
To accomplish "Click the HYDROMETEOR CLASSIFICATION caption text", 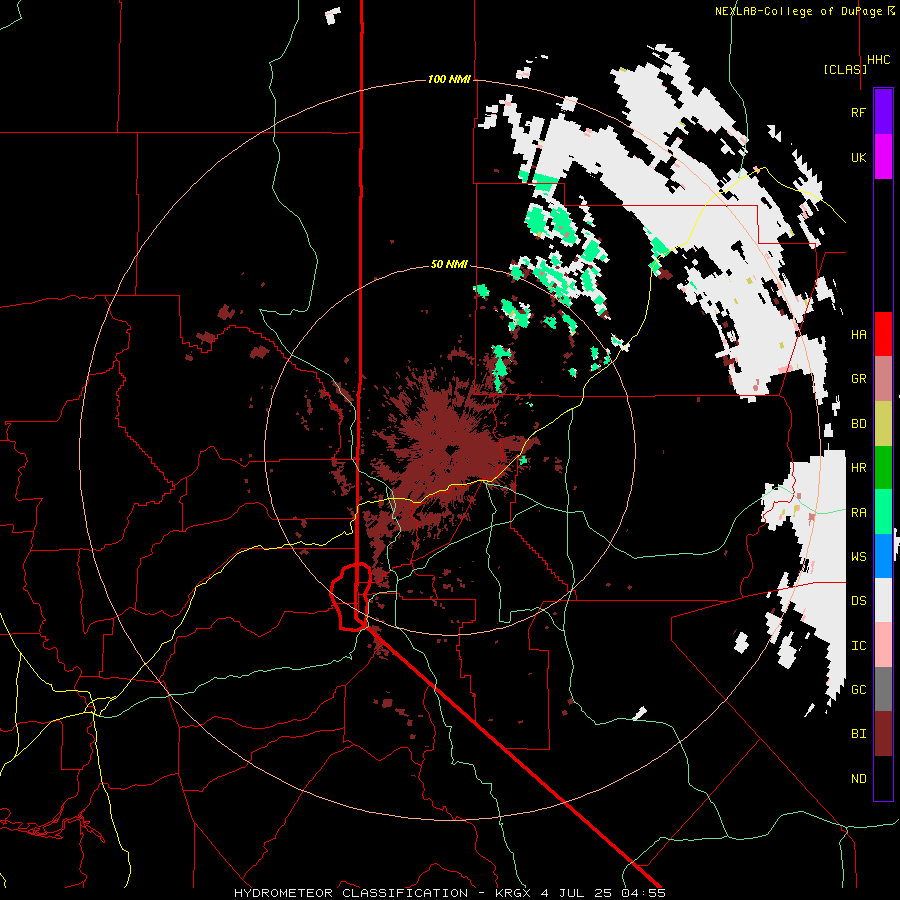I will click(x=351, y=893).
